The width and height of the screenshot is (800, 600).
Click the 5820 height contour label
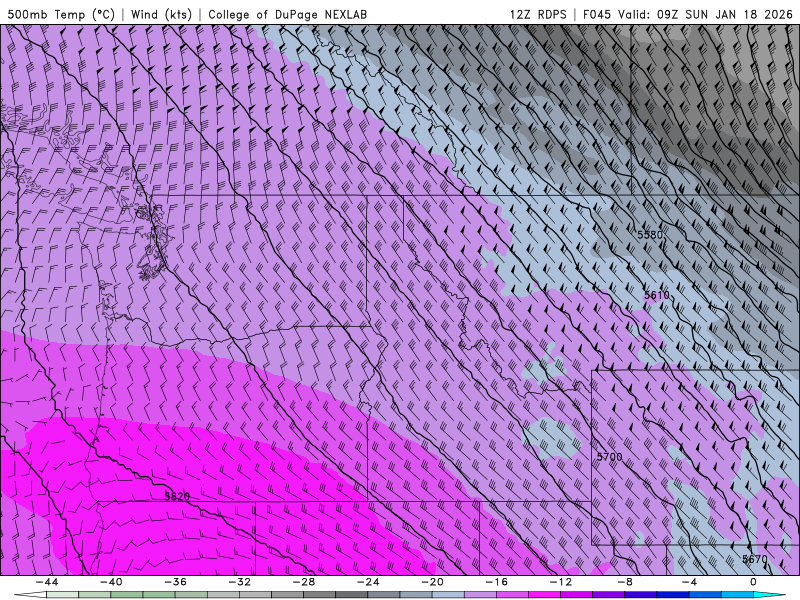(177, 496)
